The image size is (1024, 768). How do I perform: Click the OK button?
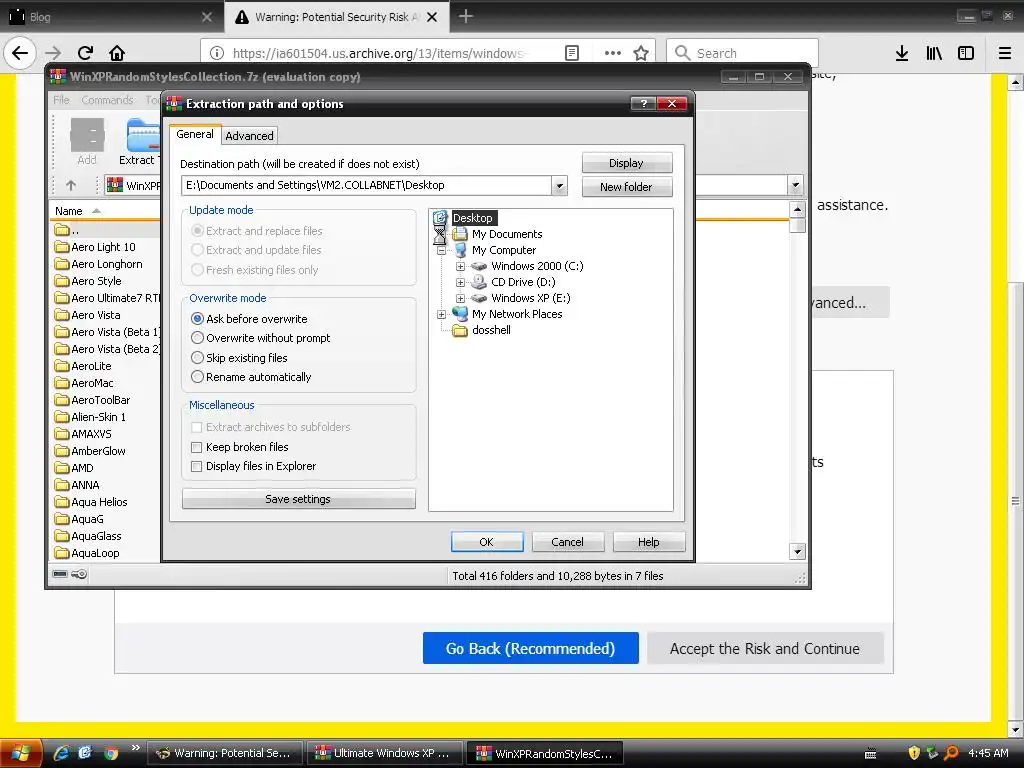487,542
